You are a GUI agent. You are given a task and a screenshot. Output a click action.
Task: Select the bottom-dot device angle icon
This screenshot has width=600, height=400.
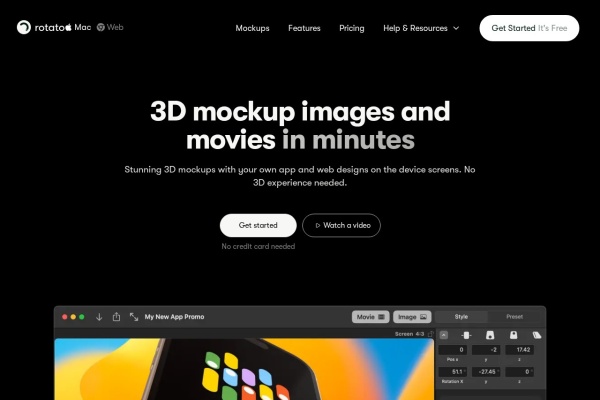point(490,335)
